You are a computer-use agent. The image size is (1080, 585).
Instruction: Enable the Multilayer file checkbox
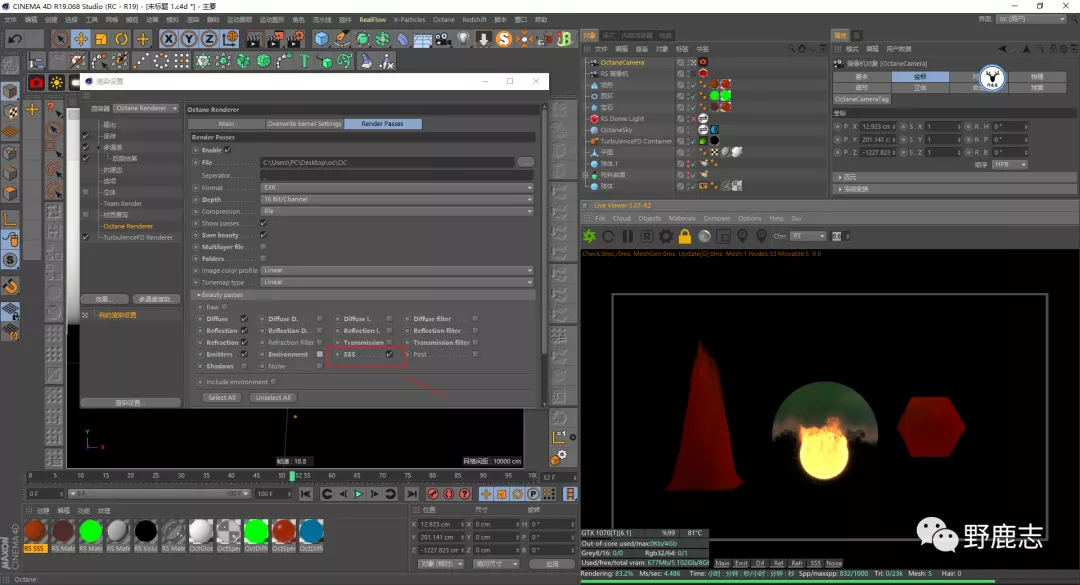pyautogui.click(x=263, y=247)
